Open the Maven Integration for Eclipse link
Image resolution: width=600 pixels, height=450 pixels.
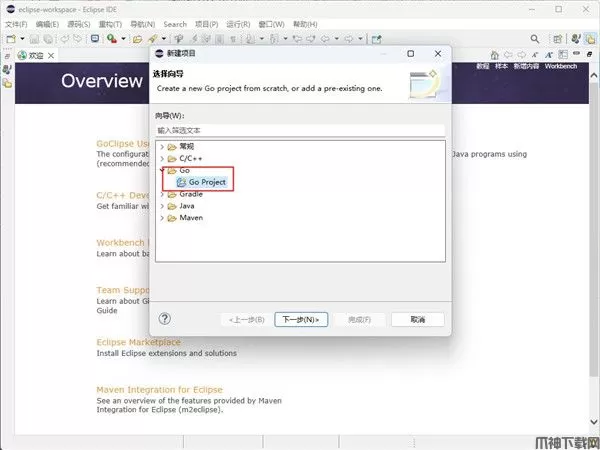(159, 389)
